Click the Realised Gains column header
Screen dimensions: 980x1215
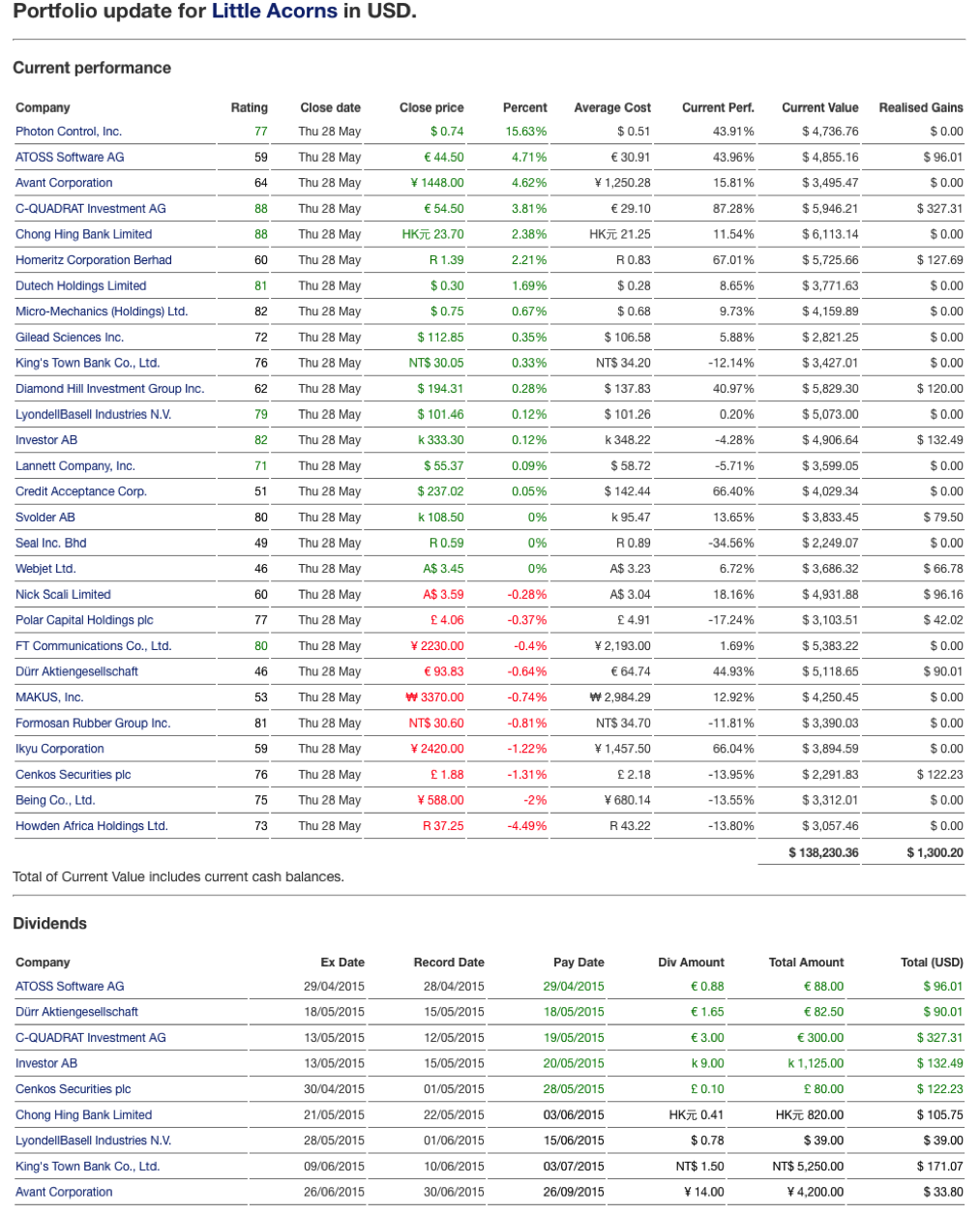click(921, 107)
